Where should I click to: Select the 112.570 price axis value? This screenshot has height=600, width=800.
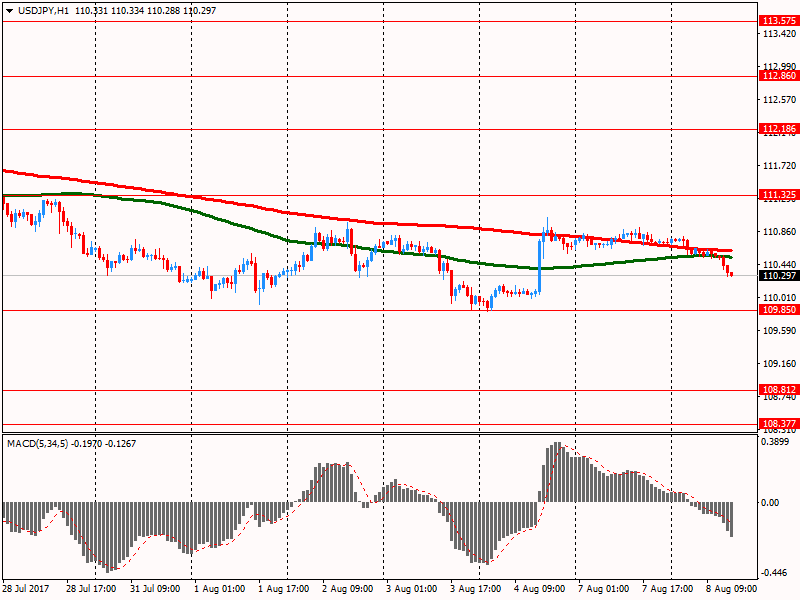(x=779, y=99)
